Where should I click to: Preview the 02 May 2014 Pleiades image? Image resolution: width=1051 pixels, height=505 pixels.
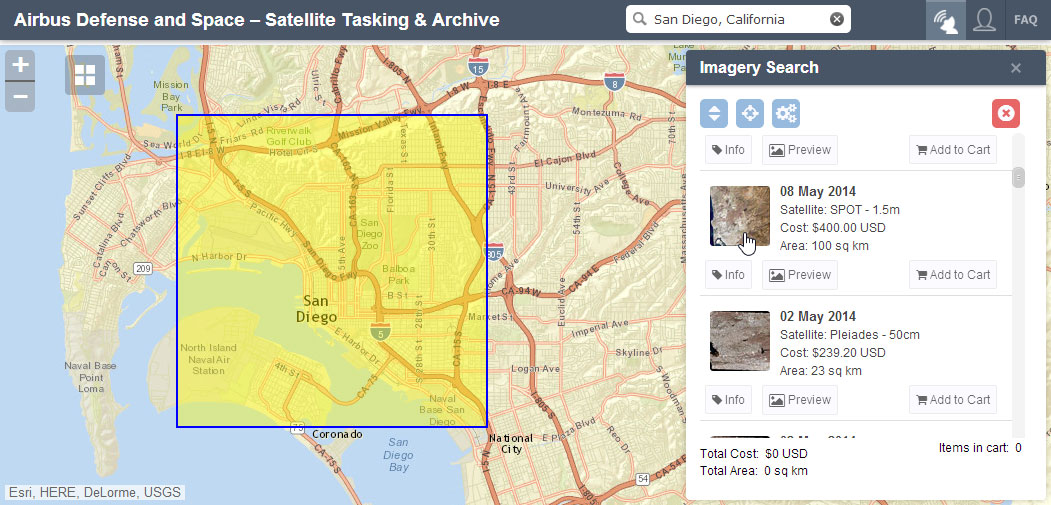pos(800,400)
